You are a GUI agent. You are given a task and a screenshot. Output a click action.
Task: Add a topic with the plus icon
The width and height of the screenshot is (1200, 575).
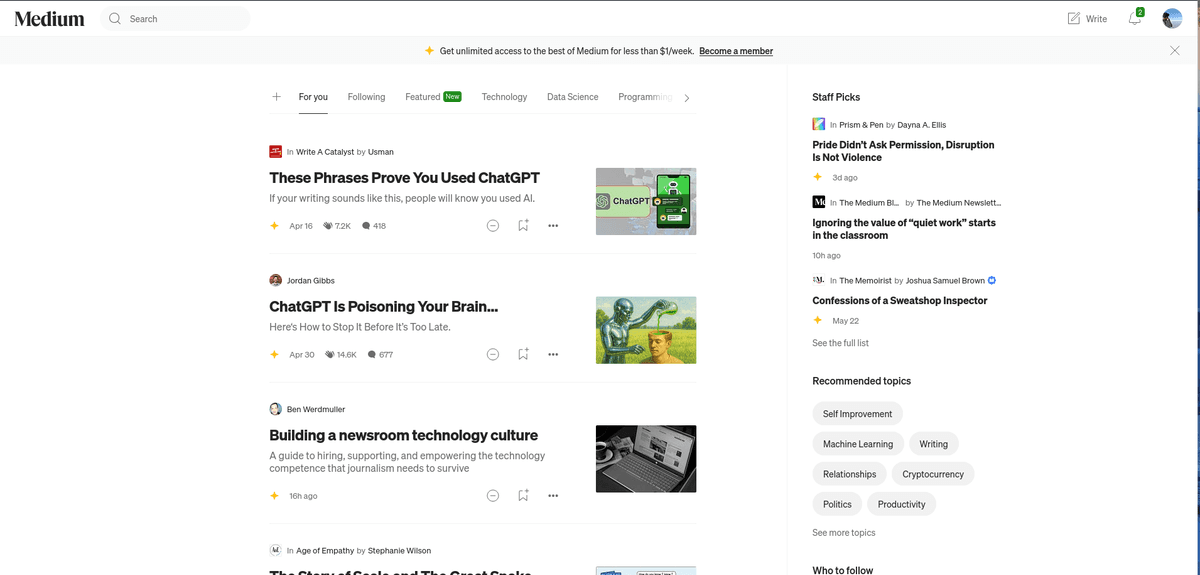pos(276,97)
